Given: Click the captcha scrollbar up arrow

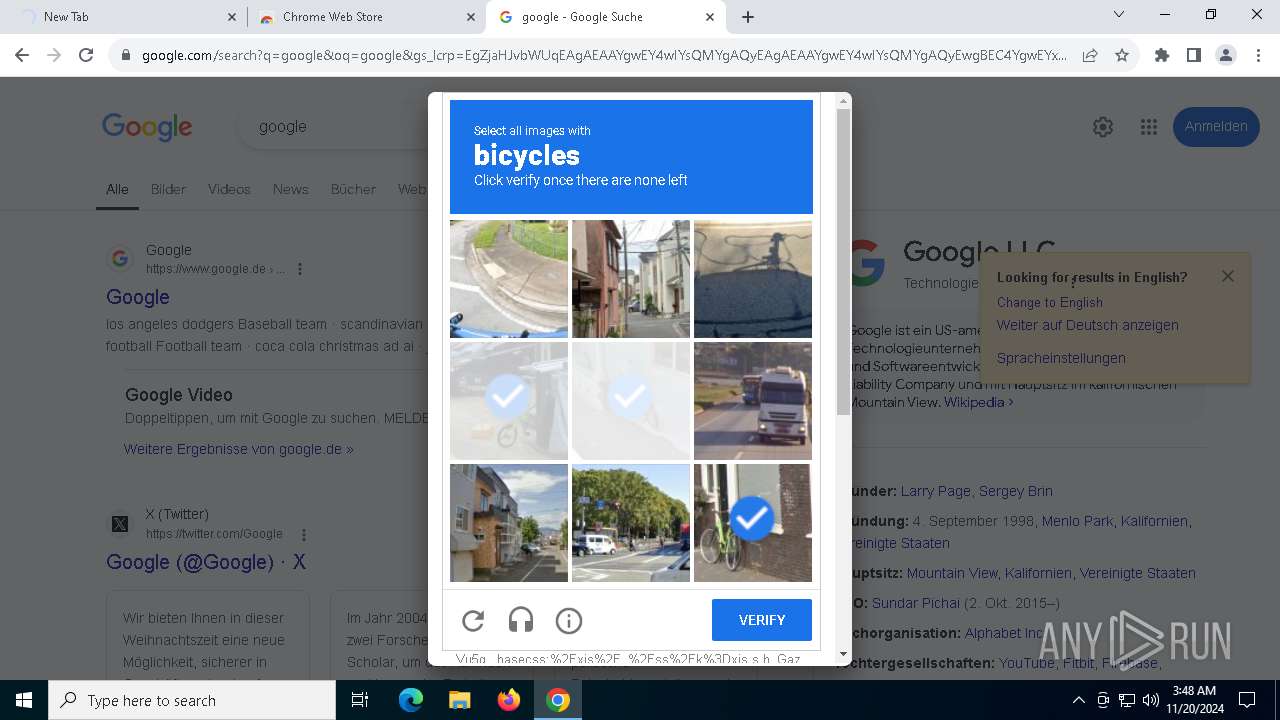Looking at the screenshot, I should [x=843, y=100].
